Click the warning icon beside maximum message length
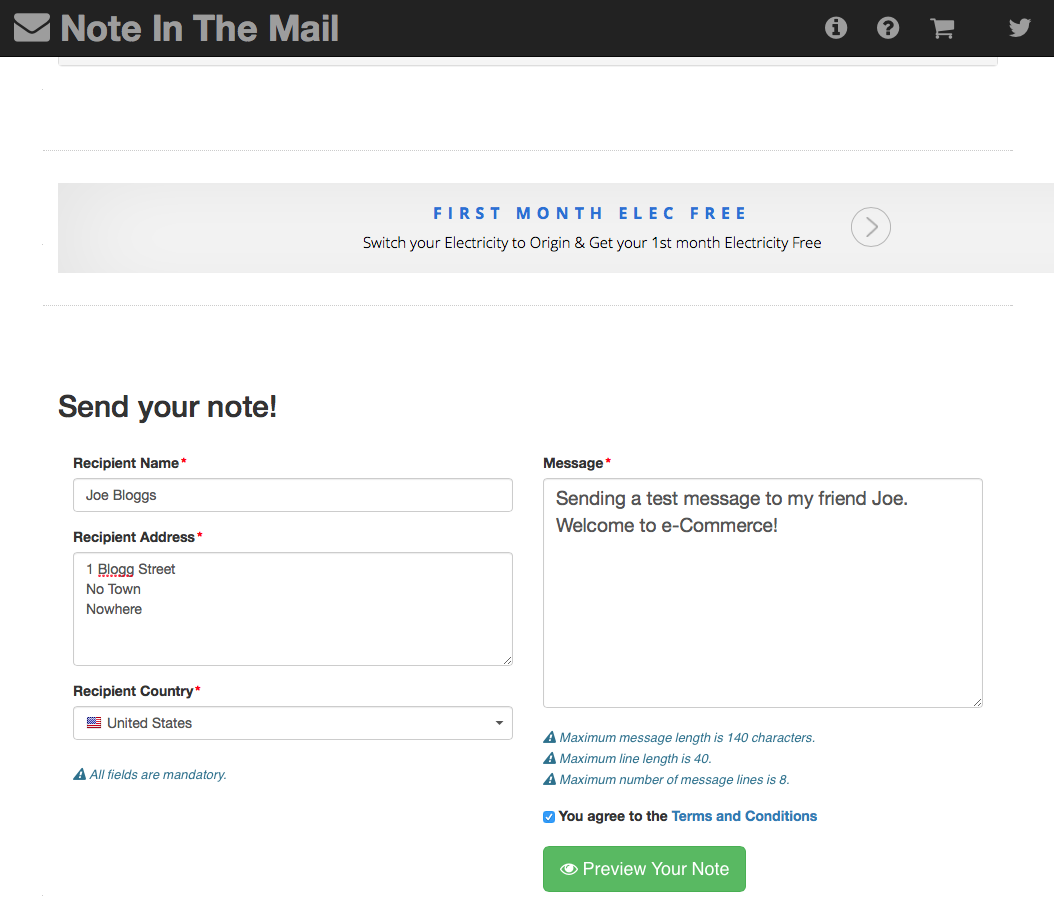 [549, 737]
